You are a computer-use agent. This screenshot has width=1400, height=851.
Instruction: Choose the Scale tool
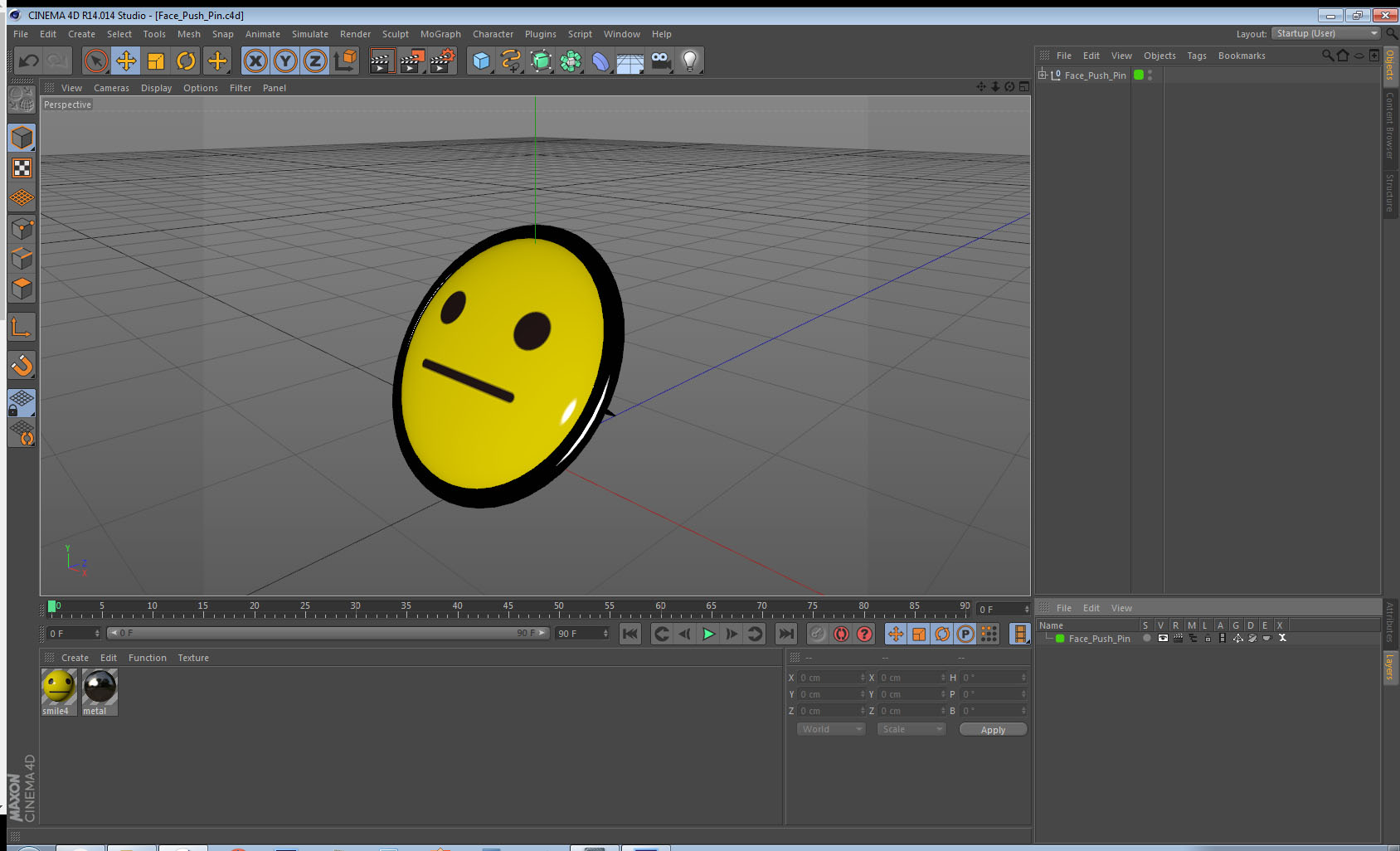click(x=156, y=61)
